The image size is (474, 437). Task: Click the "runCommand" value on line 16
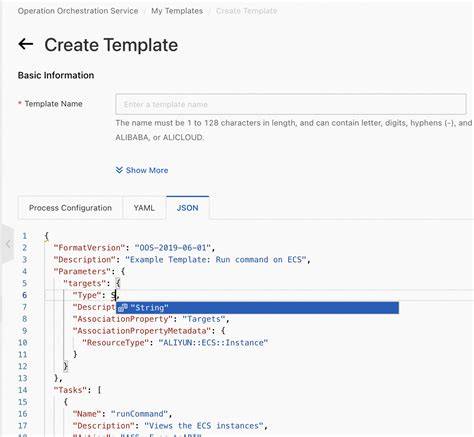(x=139, y=414)
